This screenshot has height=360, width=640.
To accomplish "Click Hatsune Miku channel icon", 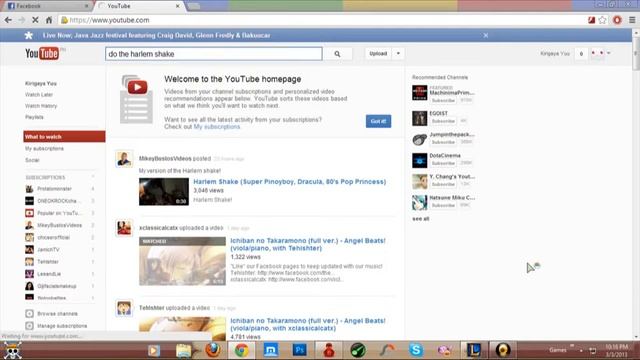I will coord(419,202).
